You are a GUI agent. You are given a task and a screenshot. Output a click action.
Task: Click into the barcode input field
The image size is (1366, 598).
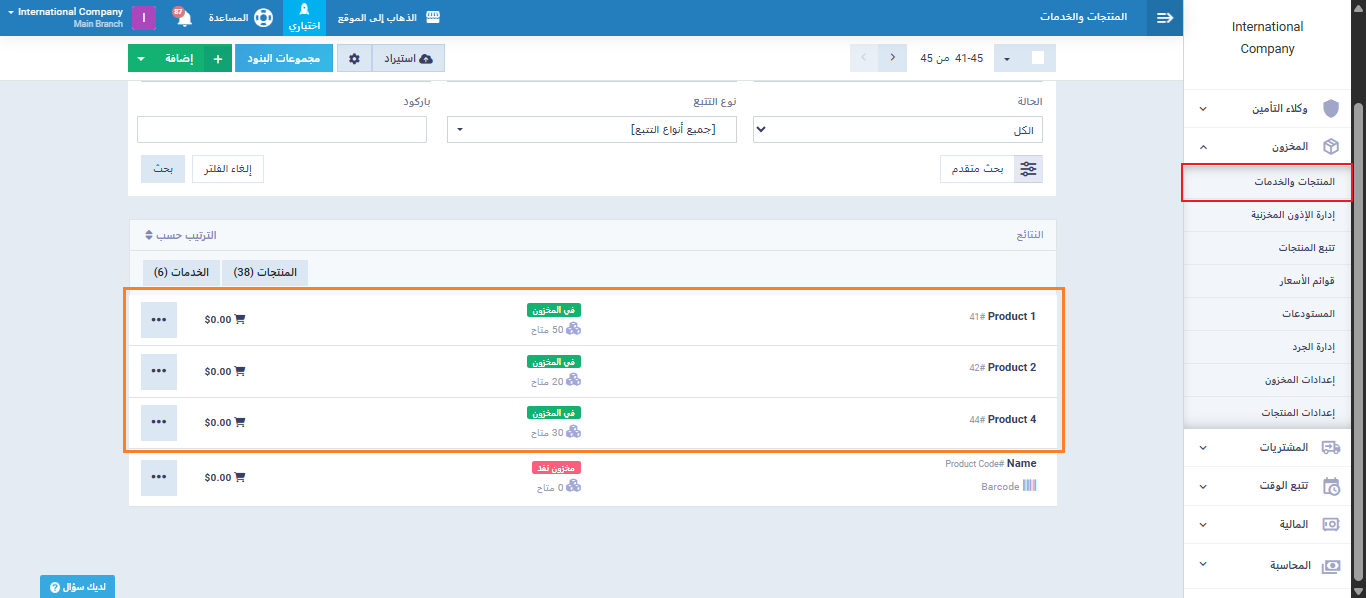tap(282, 130)
